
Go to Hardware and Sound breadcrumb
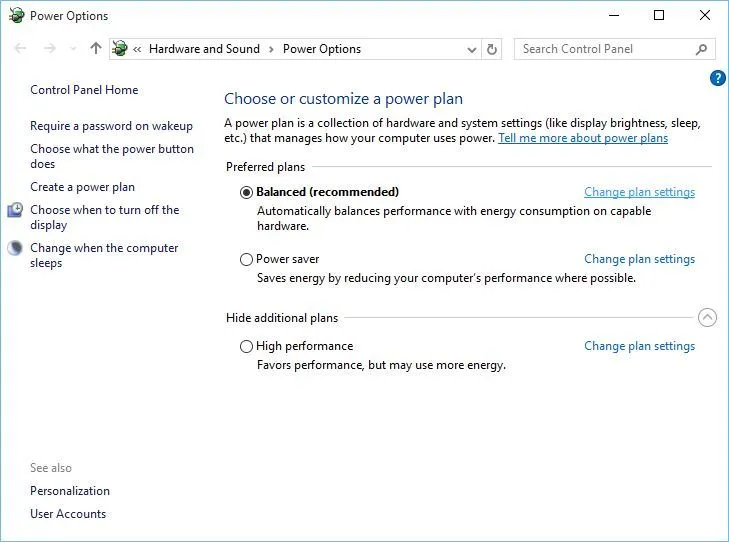[x=204, y=49]
